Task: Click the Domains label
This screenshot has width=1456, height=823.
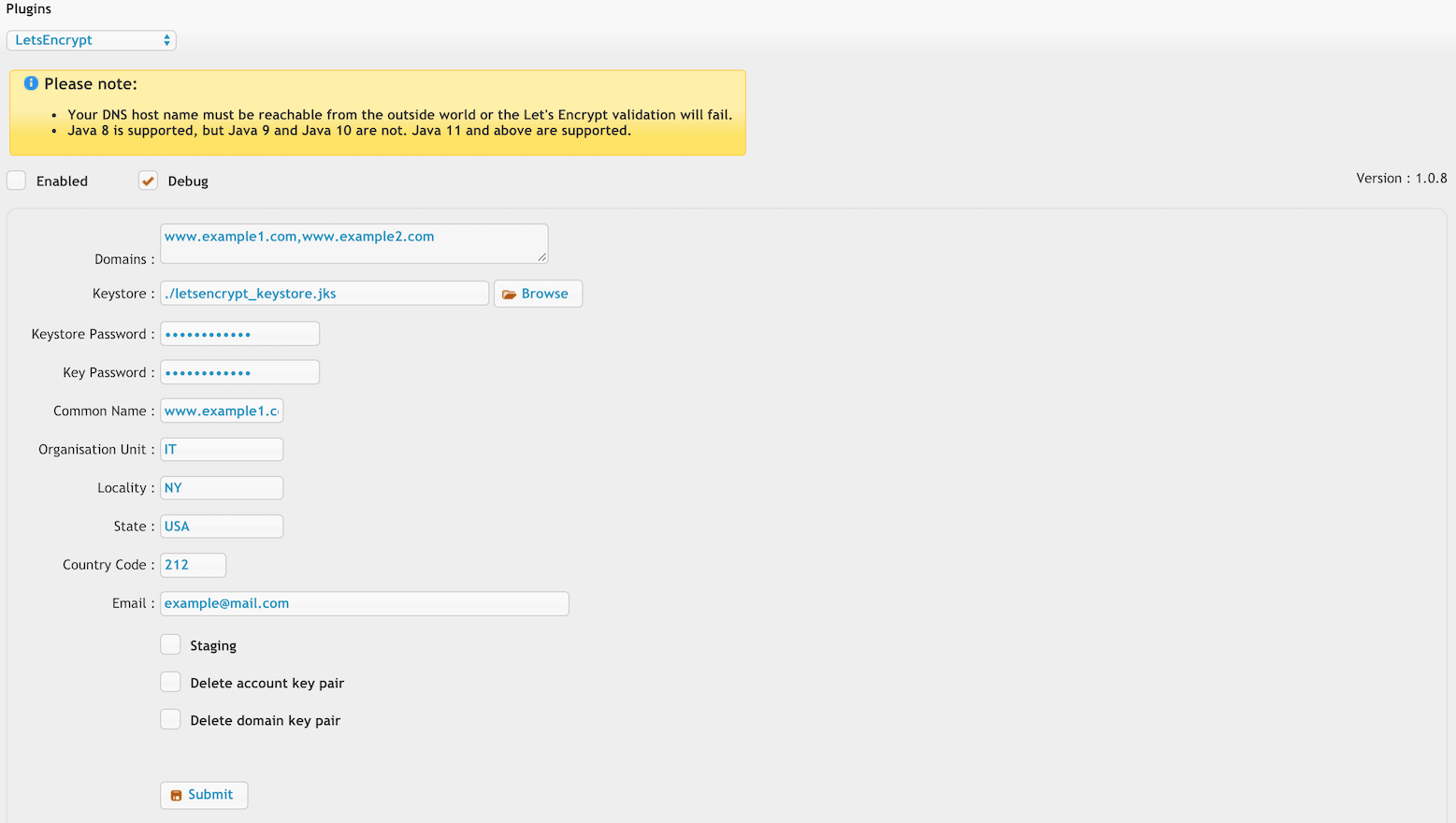Action: [x=124, y=259]
